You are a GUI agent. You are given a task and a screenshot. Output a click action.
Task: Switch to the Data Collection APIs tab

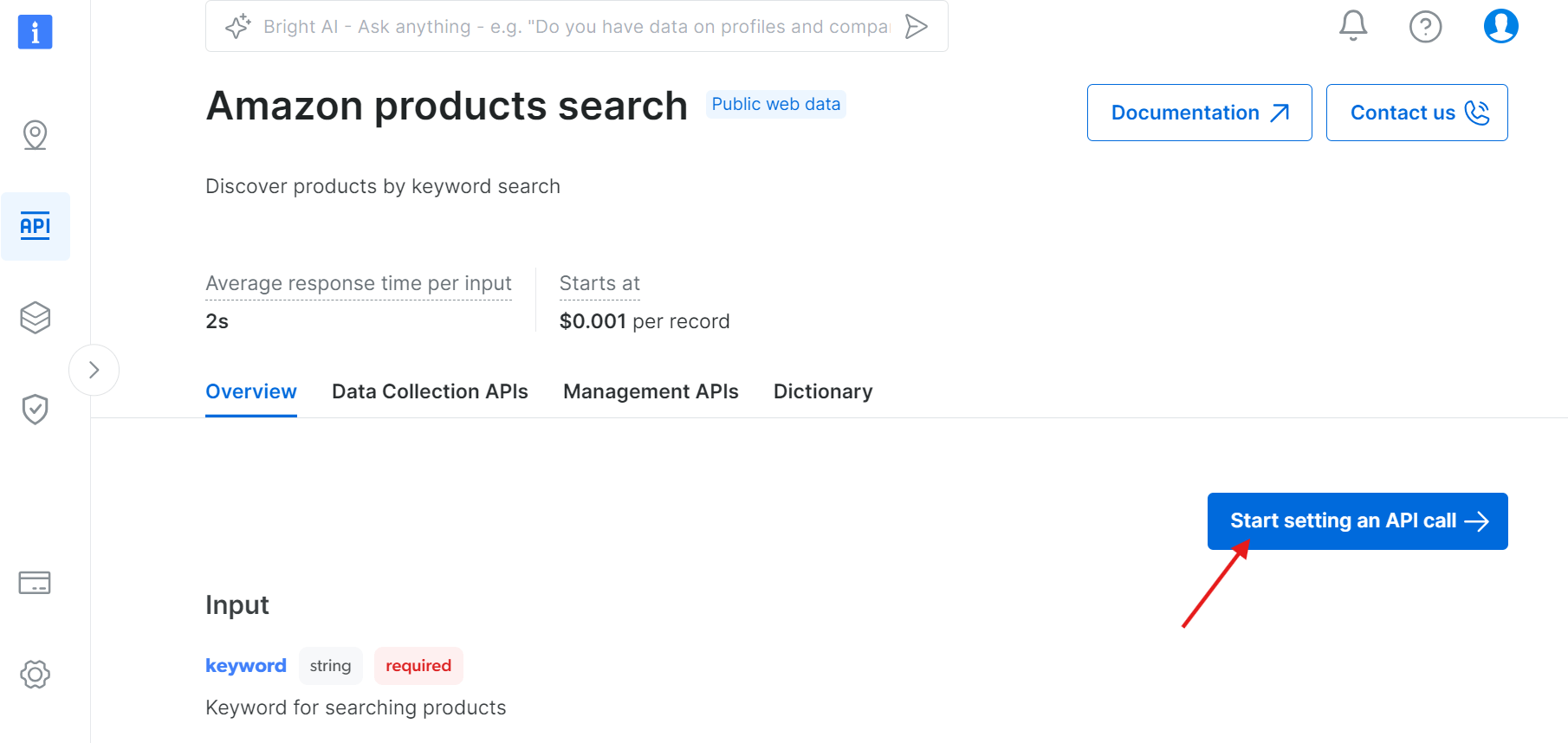430,391
